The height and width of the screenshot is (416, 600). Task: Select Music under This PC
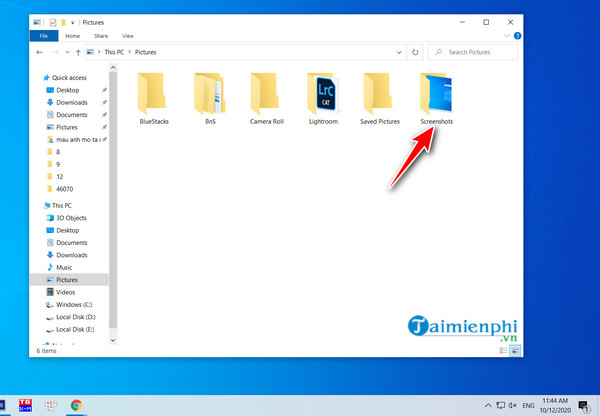[64, 267]
